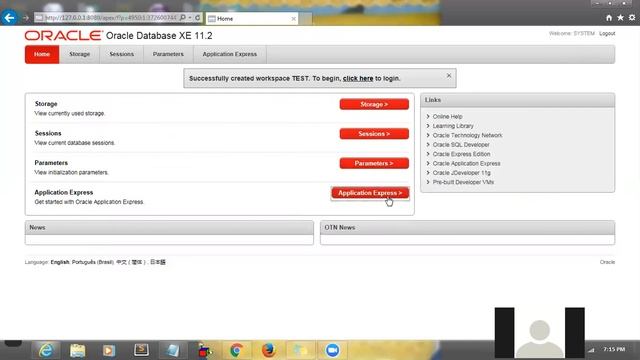
Task: Switch language to Chinese
Action: tap(130, 262)
